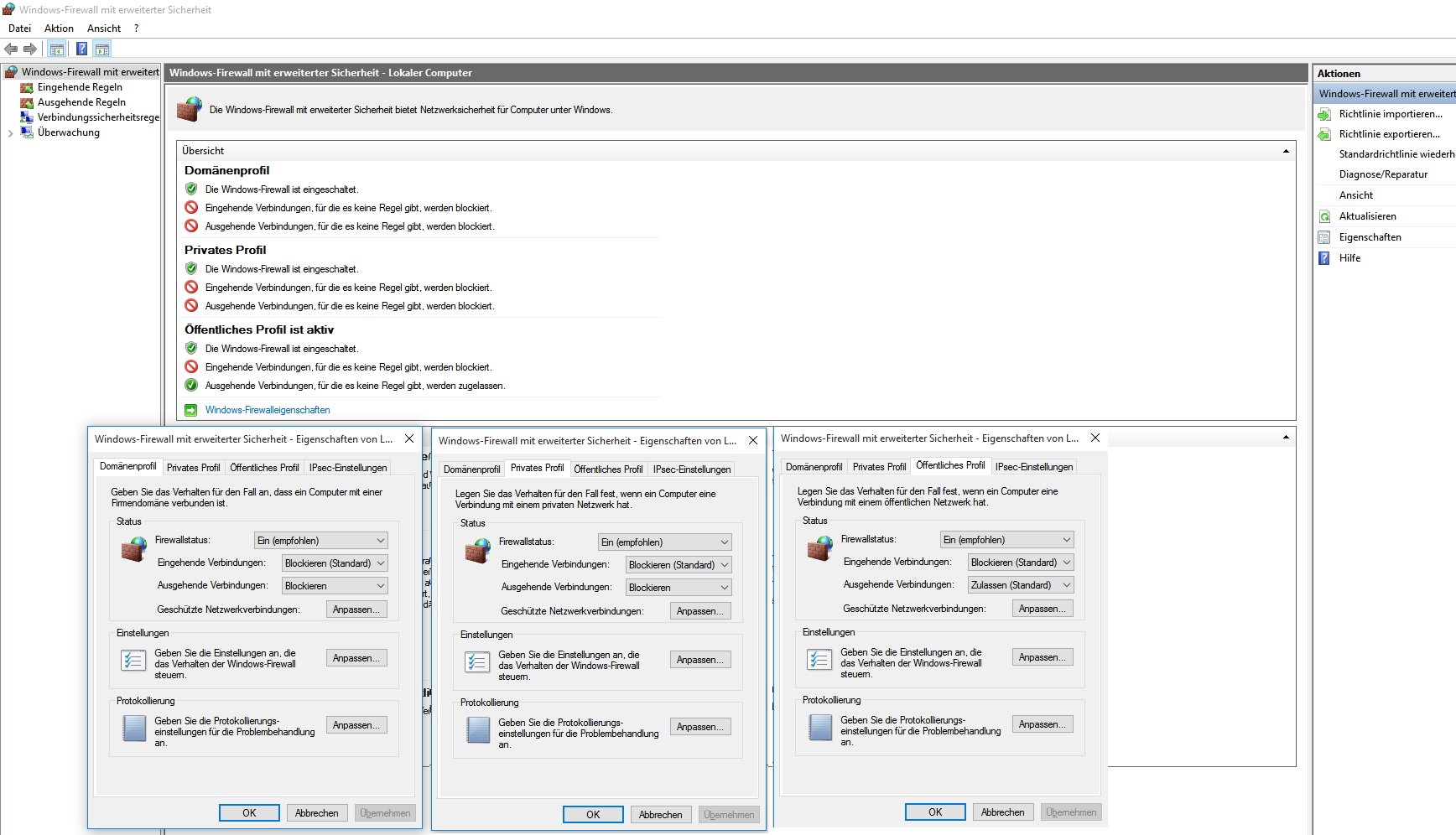Toggle the console tree pane toolbar icon
1456x835 pixels.
click(x=57, y=49)
